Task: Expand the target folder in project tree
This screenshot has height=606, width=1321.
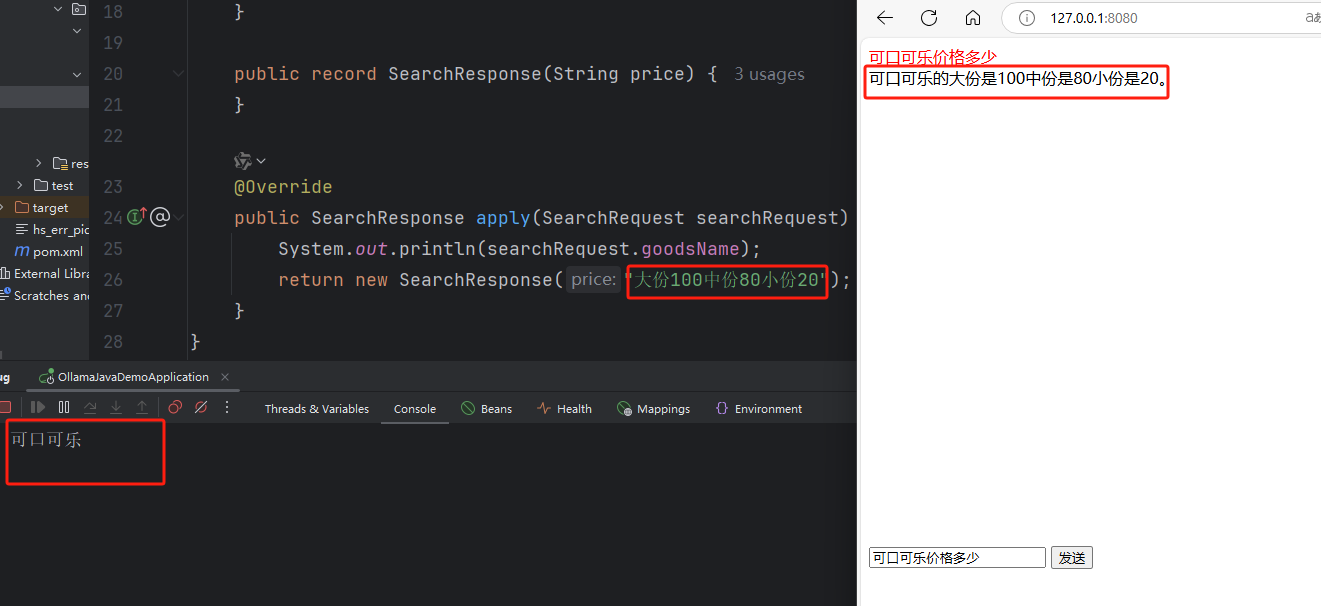Action: [x=4, y=207]
